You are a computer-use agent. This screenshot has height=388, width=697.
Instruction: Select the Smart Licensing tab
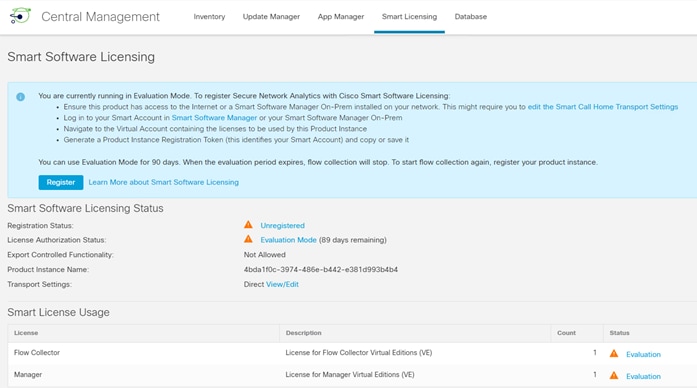409,16
